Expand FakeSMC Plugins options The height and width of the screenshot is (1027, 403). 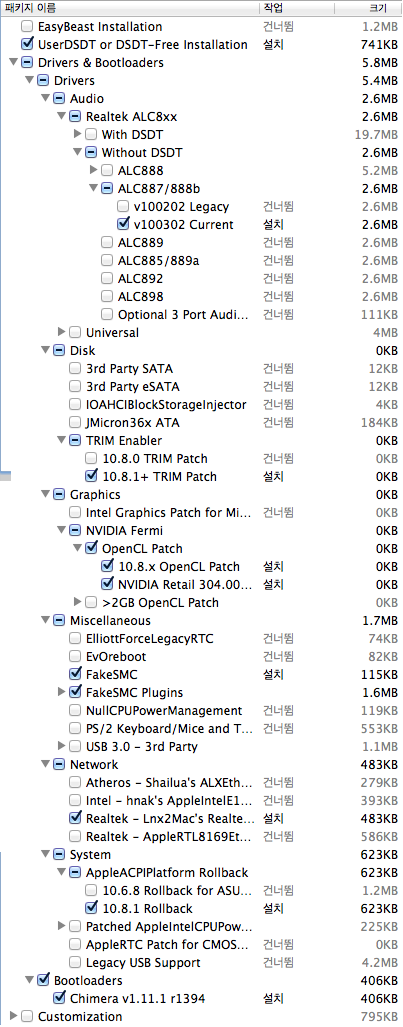pos(62,692)
